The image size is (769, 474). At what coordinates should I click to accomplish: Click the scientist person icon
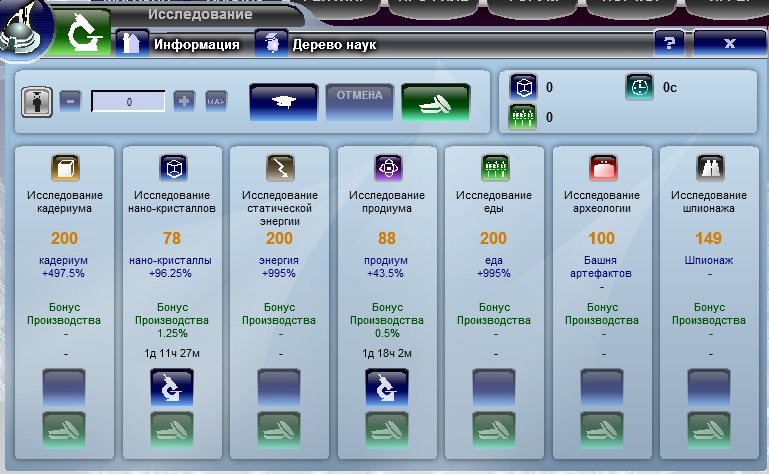[x=37, y=101]
